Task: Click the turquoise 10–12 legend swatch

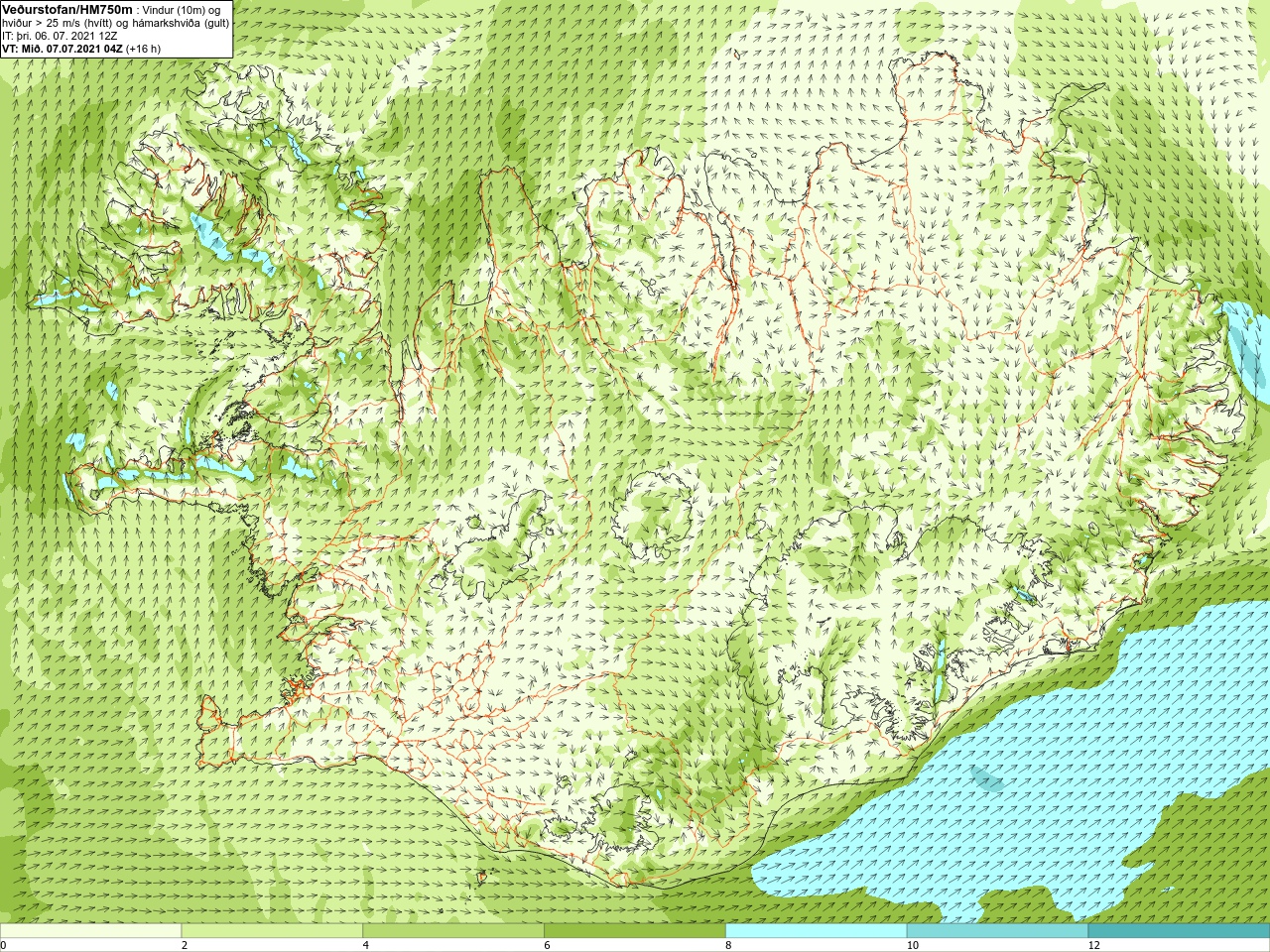Action: click(997, 931)
